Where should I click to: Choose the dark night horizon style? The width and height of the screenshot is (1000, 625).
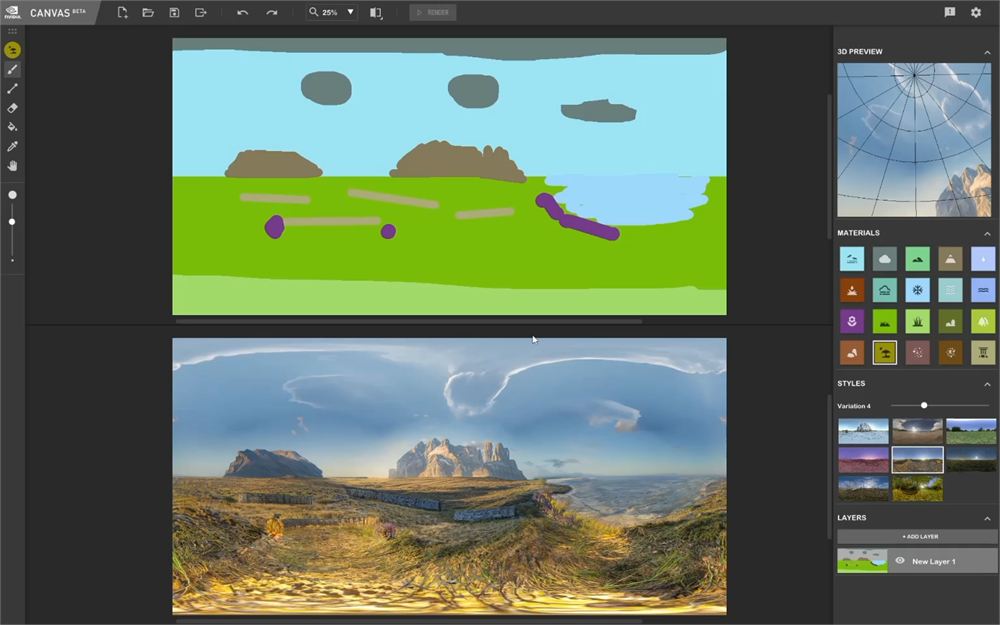tap(971, 459)
